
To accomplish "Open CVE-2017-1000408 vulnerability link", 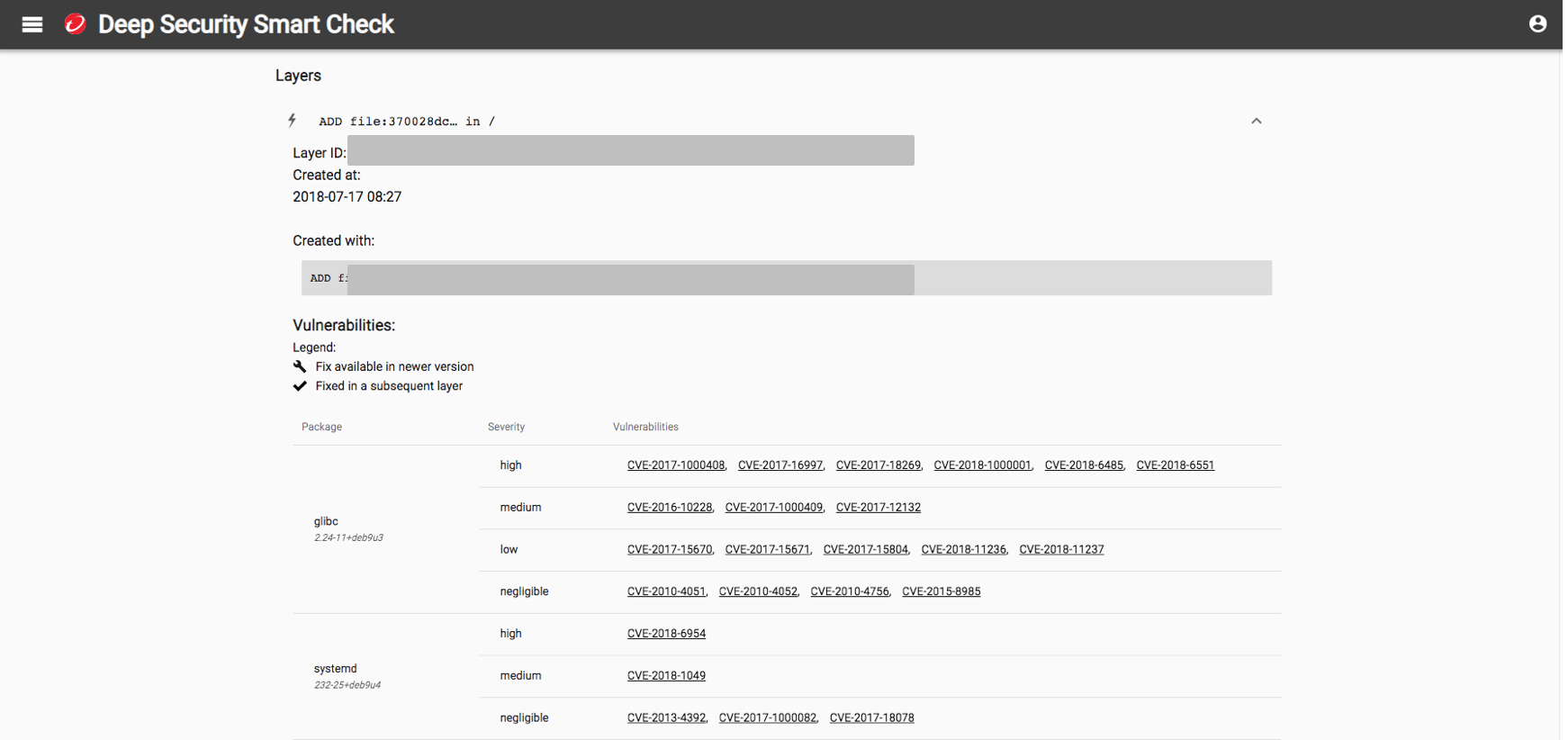I will click(675, 465).
